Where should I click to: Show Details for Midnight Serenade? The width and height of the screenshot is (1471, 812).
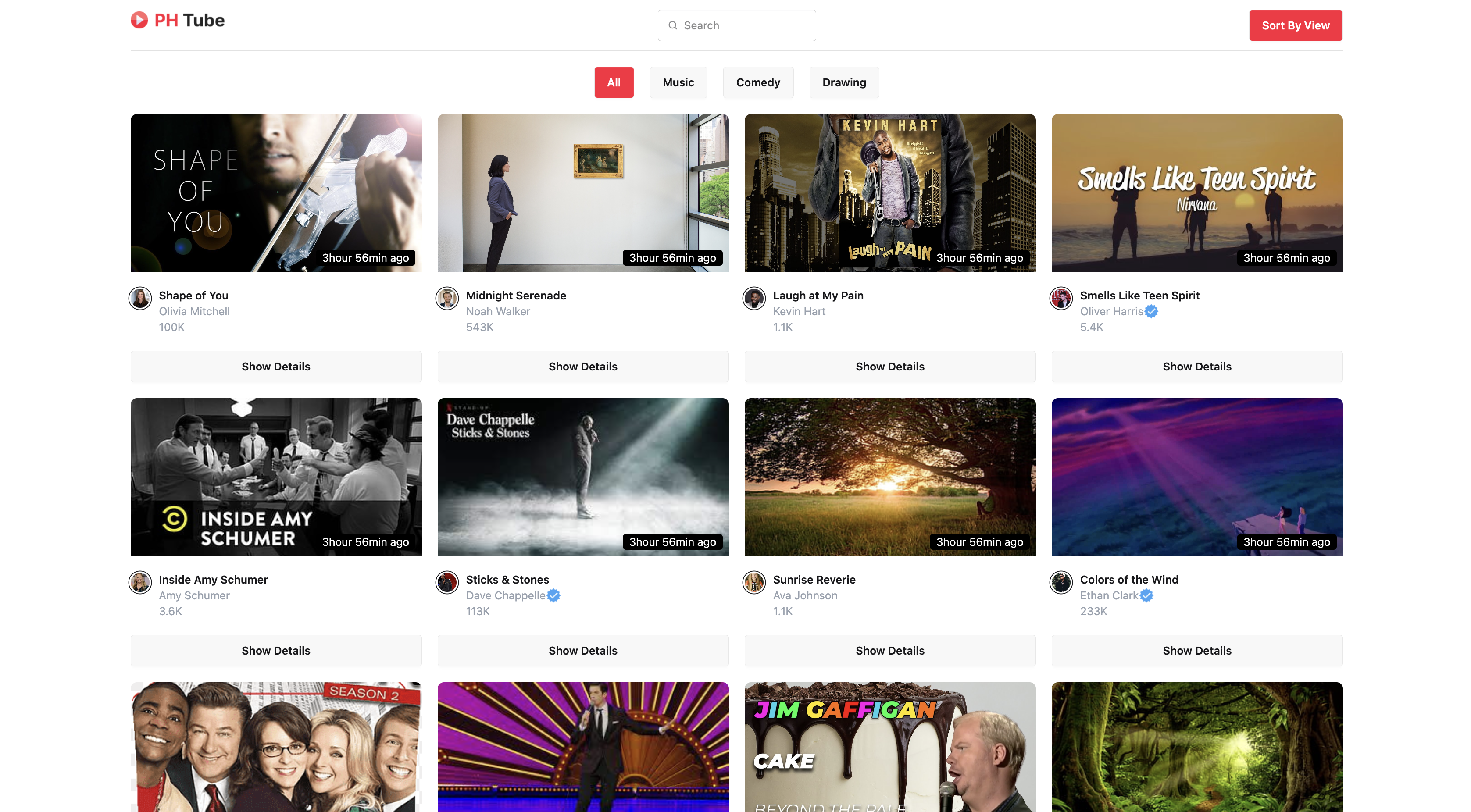click(x=583, y=367)
